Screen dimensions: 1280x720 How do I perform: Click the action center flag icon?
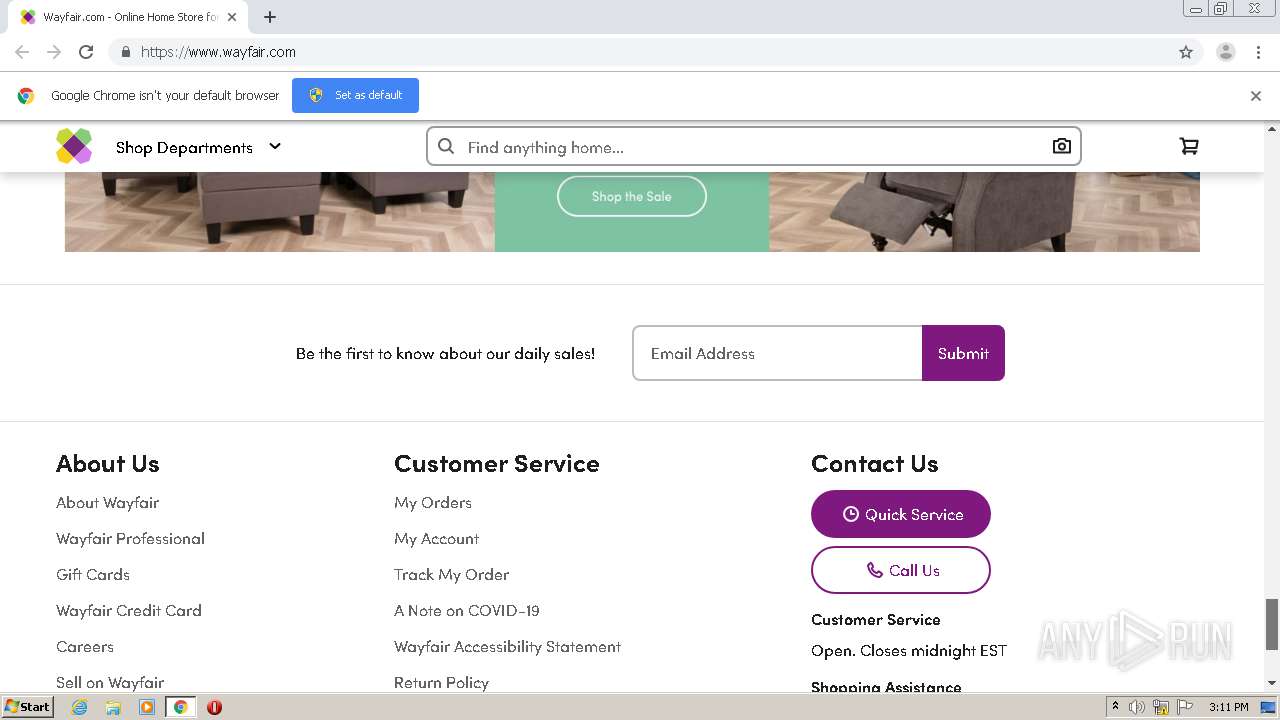(1185, 707)
